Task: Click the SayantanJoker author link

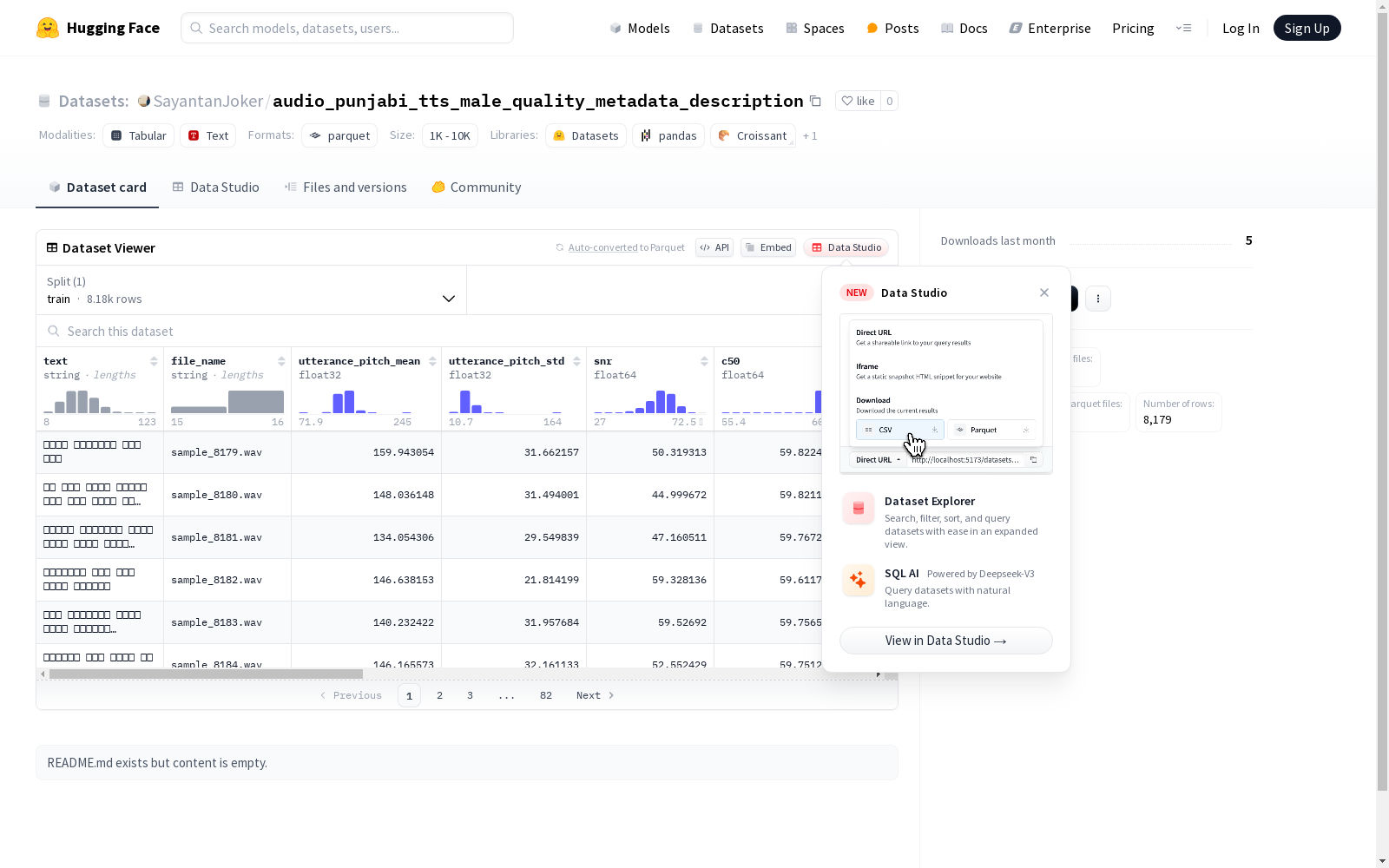Action: coord(208,101)
